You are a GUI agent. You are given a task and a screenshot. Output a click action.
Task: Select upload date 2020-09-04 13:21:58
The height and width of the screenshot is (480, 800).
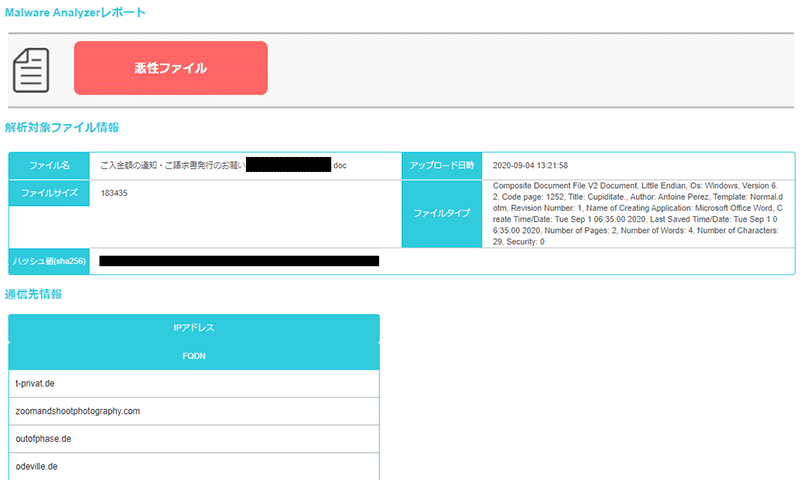(530, 165)
